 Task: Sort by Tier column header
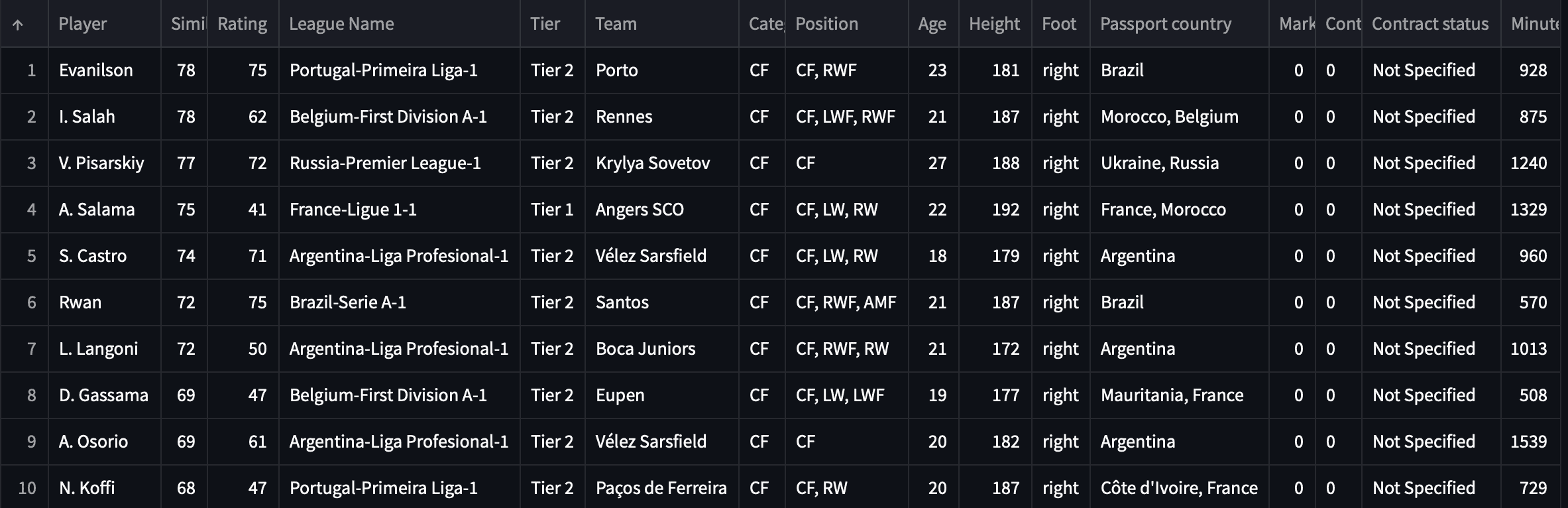[545, 24]
